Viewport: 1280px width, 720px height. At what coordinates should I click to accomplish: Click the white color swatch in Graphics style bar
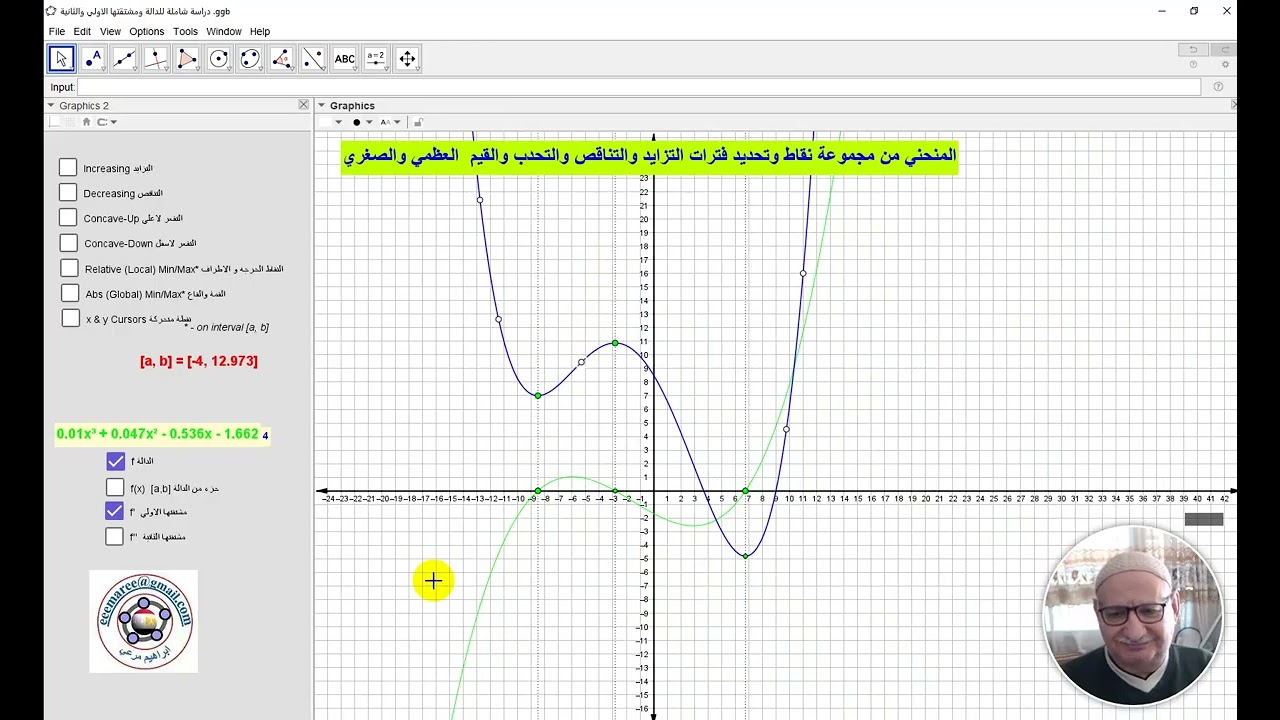pos(325,122)
